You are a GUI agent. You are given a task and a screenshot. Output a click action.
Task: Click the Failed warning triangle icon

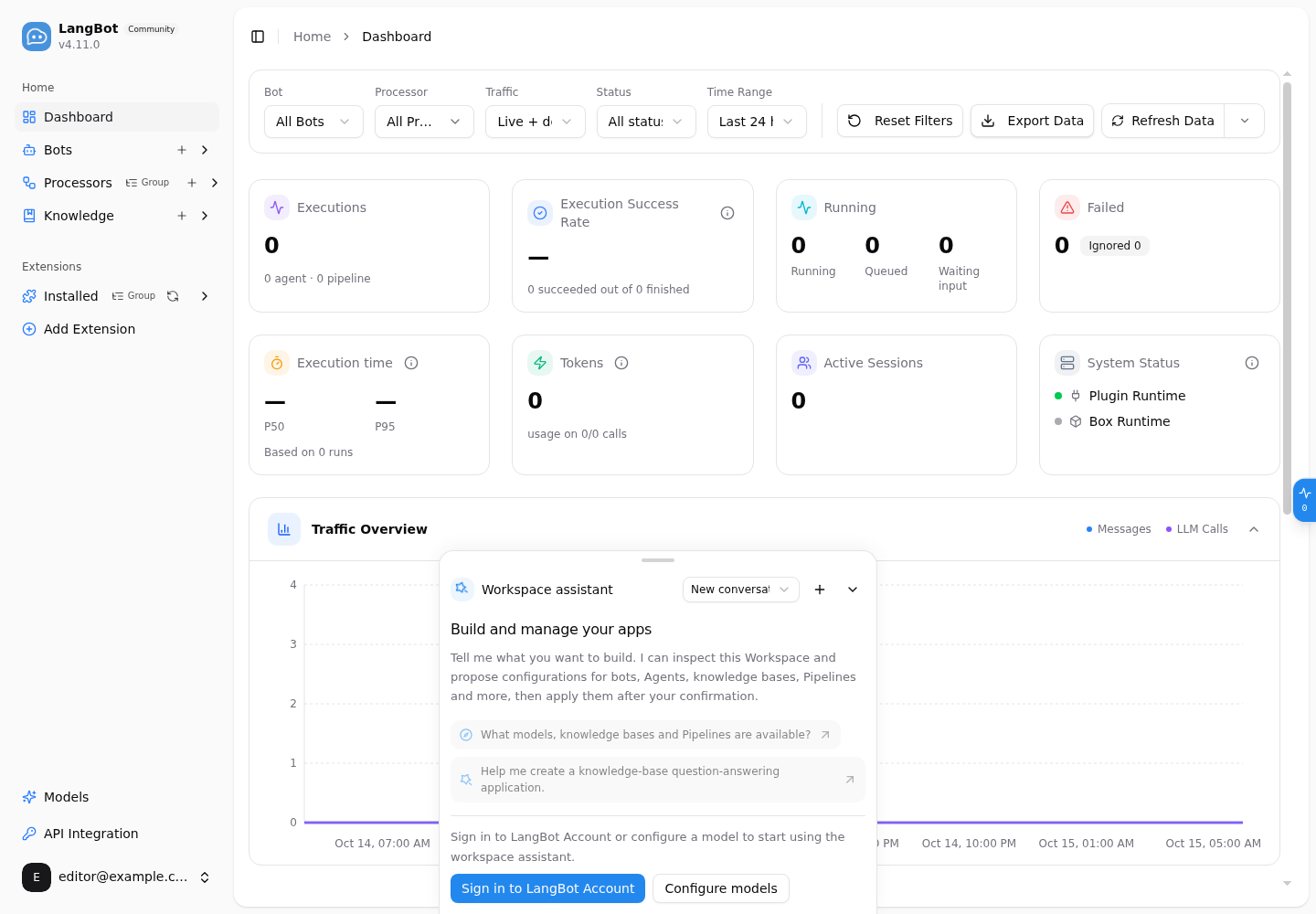(1067, 207)
